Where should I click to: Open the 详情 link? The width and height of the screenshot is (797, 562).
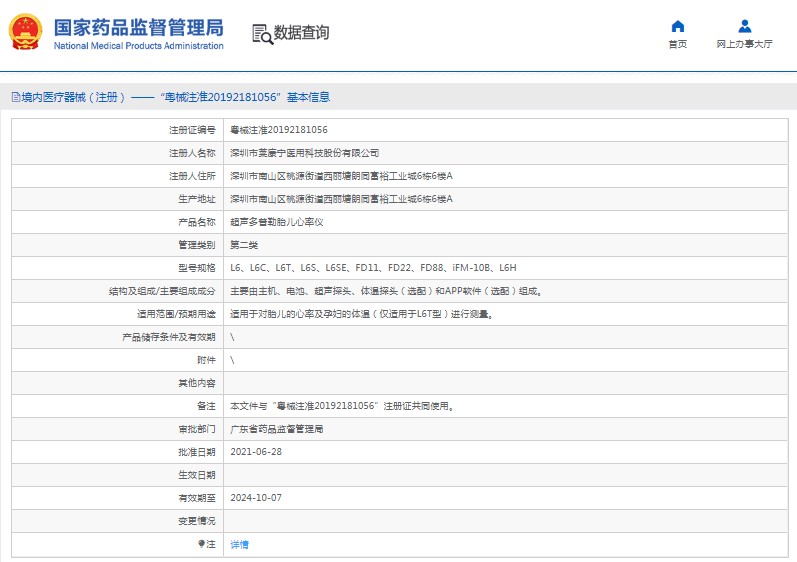239,544
